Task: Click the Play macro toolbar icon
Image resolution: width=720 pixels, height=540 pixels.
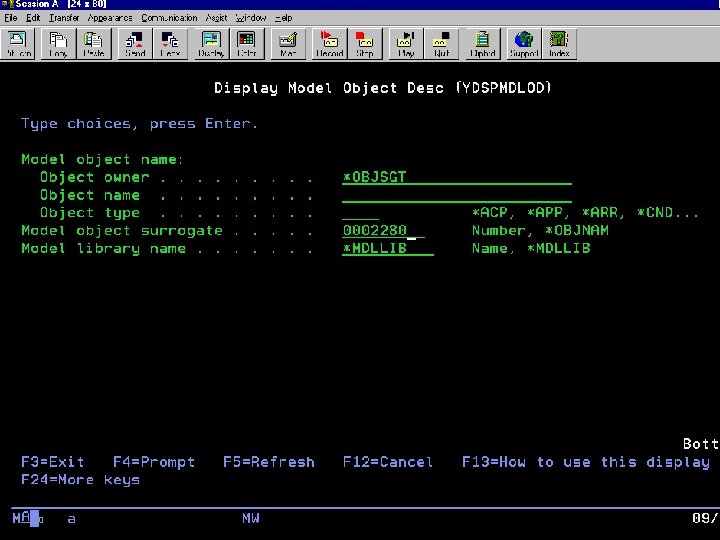Action: point(406,44)
